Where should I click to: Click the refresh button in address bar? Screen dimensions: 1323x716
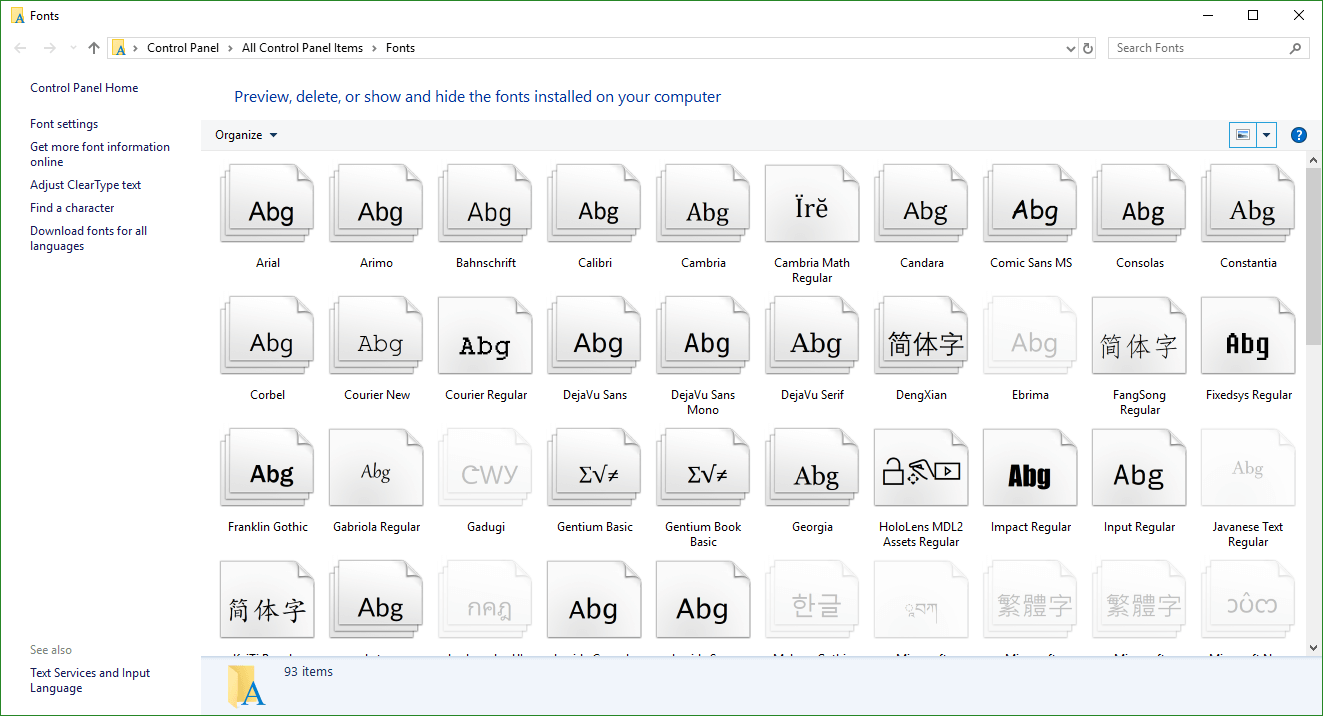click(1088, 48)
